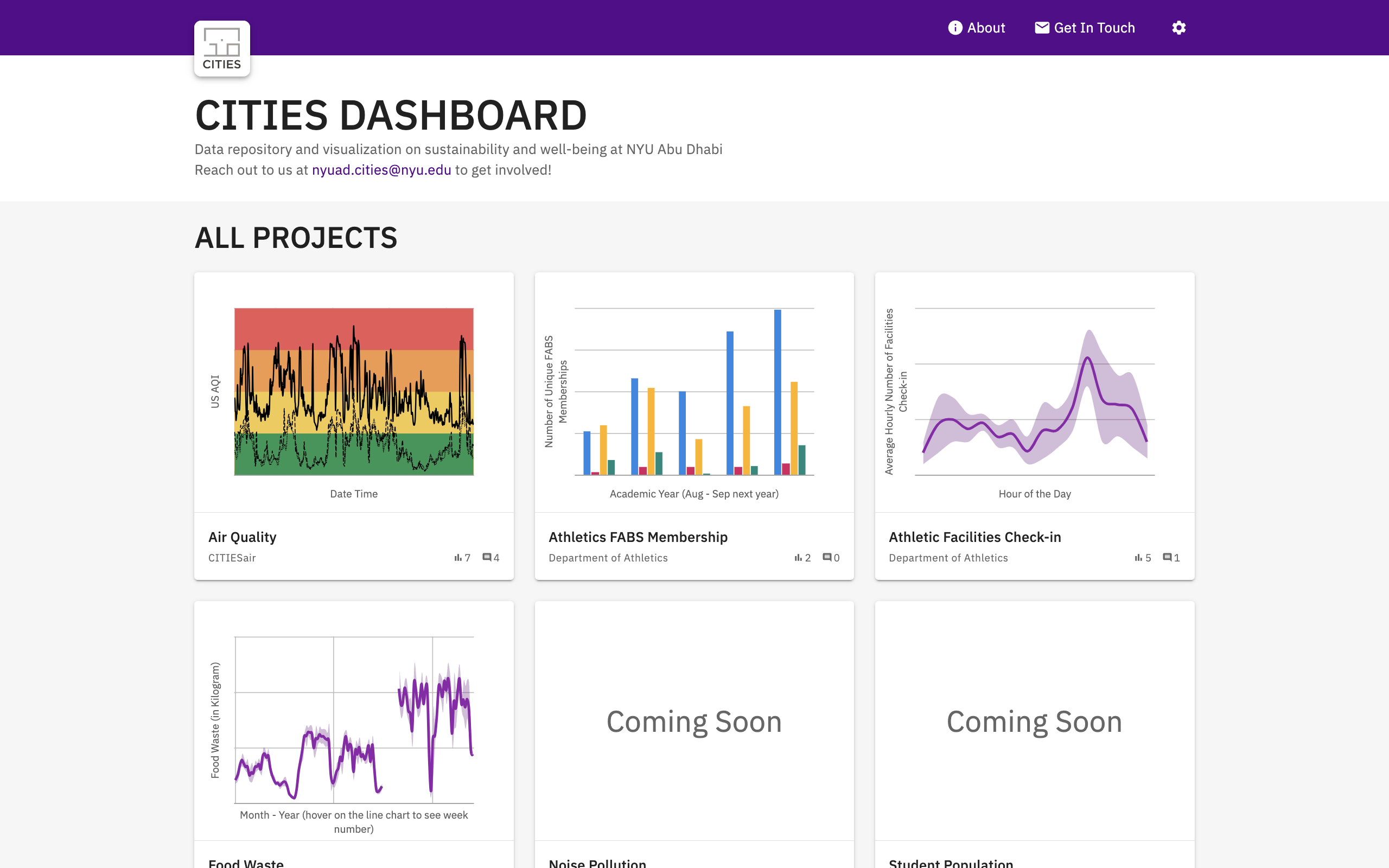Click the CITIES logo icon

tap(222, 49)
